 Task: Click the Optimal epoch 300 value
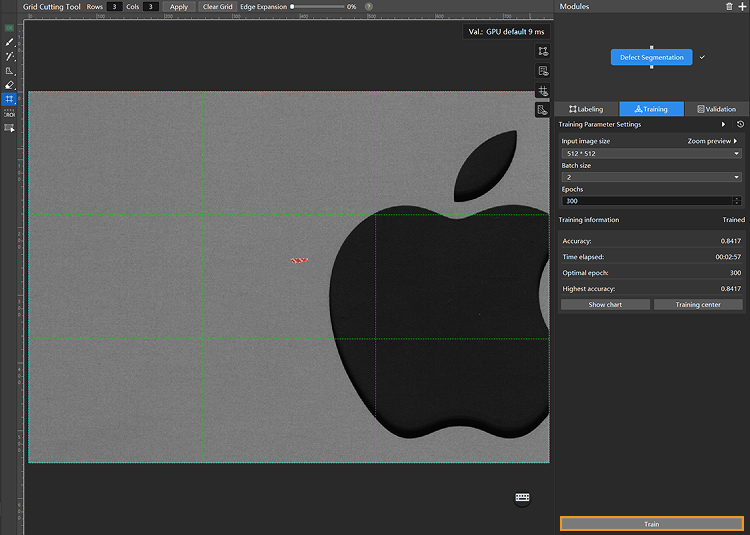[735, 273]
